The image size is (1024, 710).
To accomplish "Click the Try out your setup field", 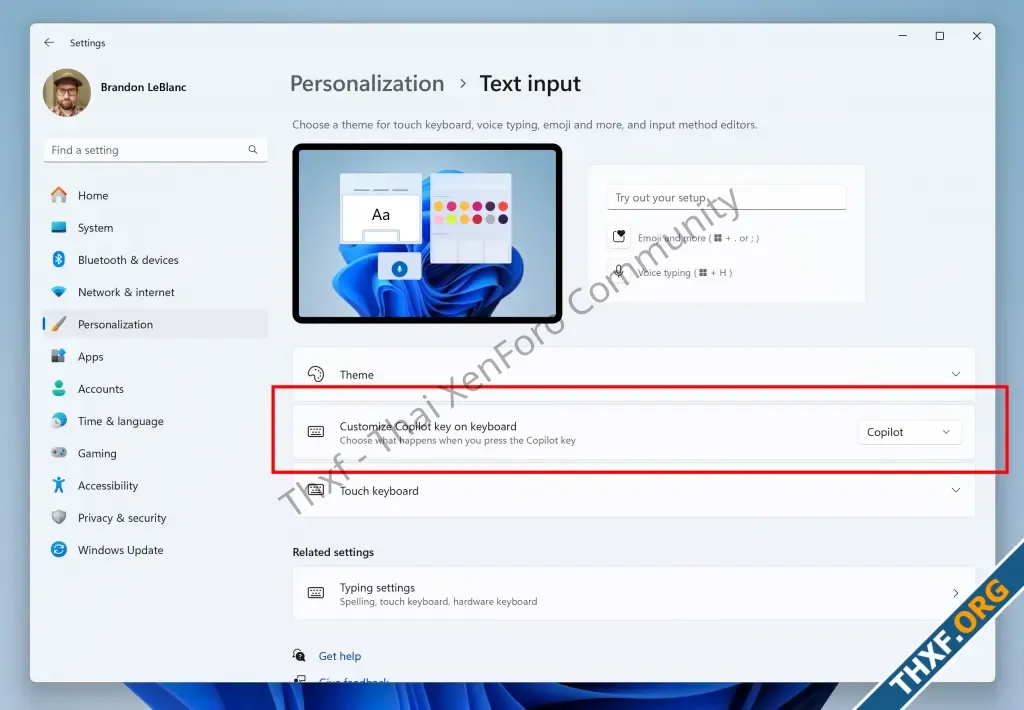I will point(726,197).
